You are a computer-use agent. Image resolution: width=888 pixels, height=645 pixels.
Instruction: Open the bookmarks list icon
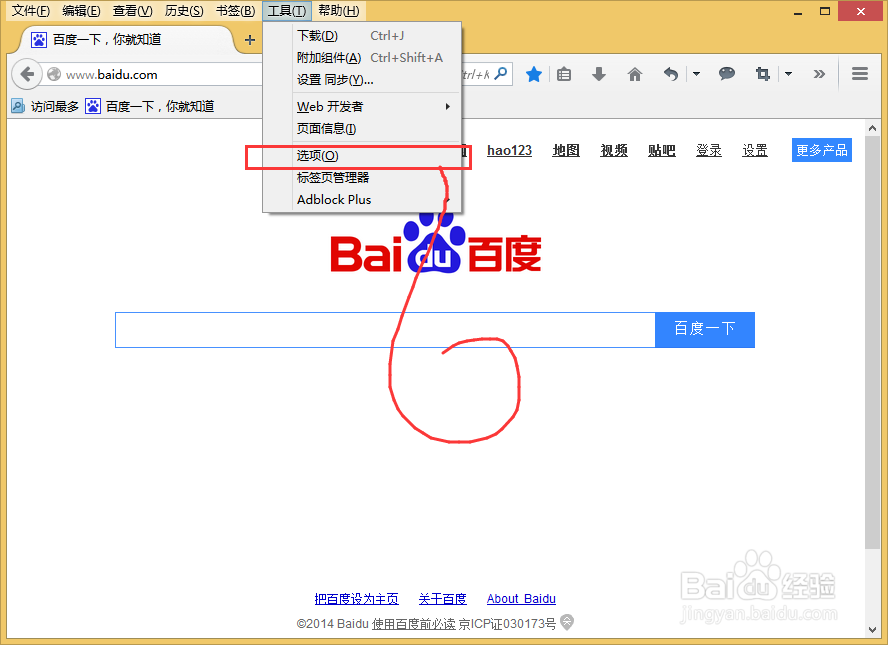click(564, 74)
